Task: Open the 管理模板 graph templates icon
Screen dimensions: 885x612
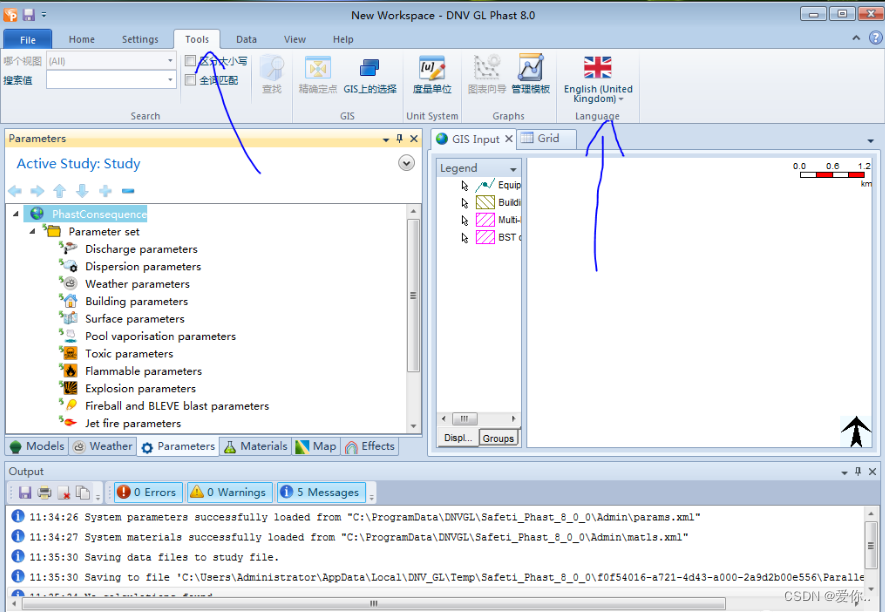Action: pos(531,68)
